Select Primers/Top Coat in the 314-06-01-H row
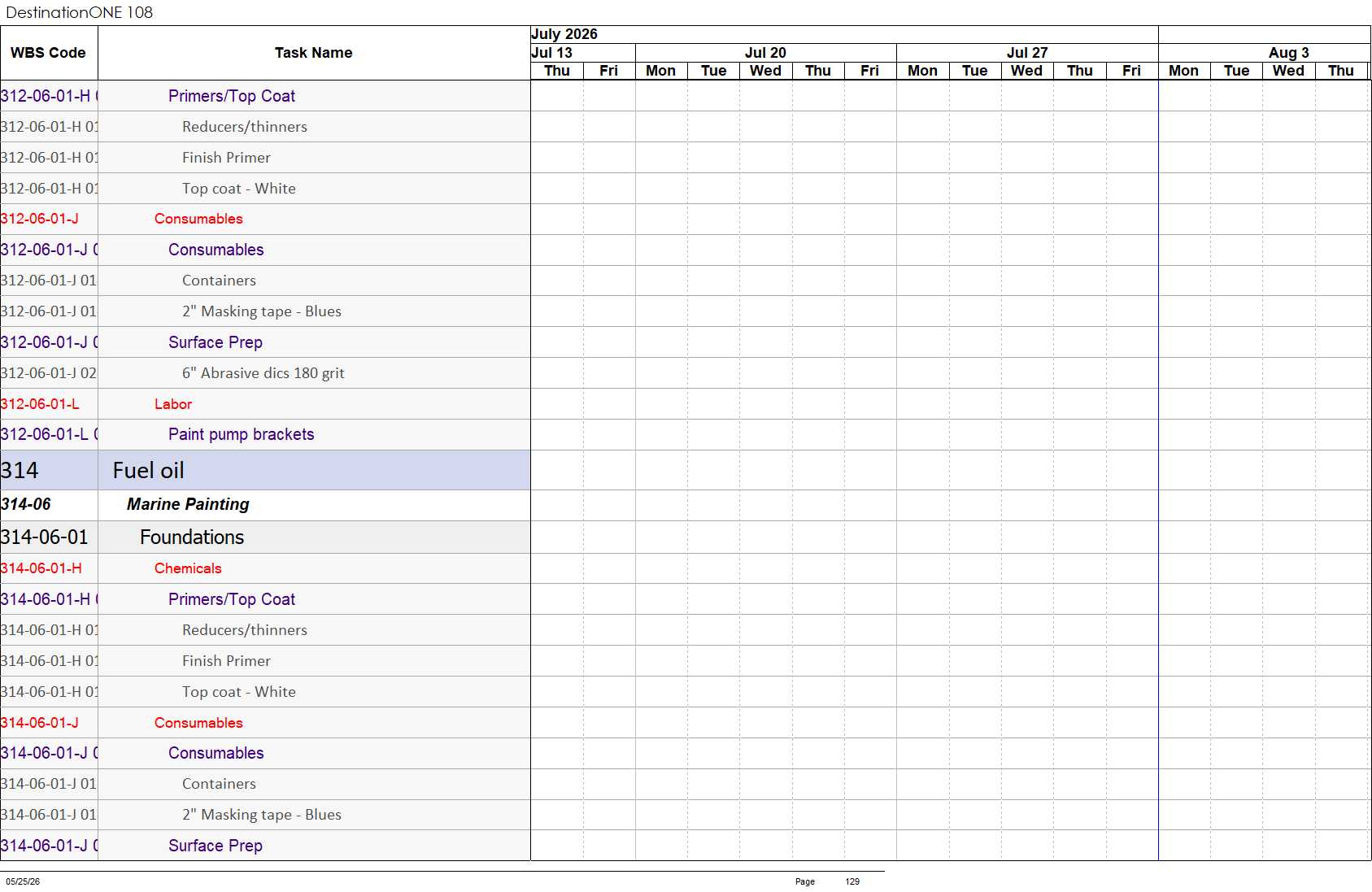 (x=232, y=599)
